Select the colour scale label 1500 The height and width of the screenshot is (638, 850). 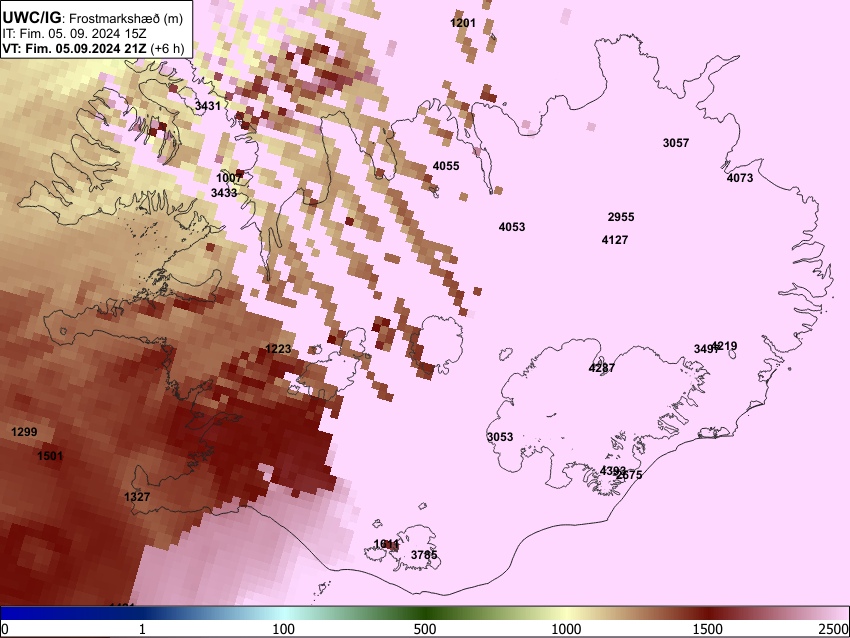[x=708, y=629]
